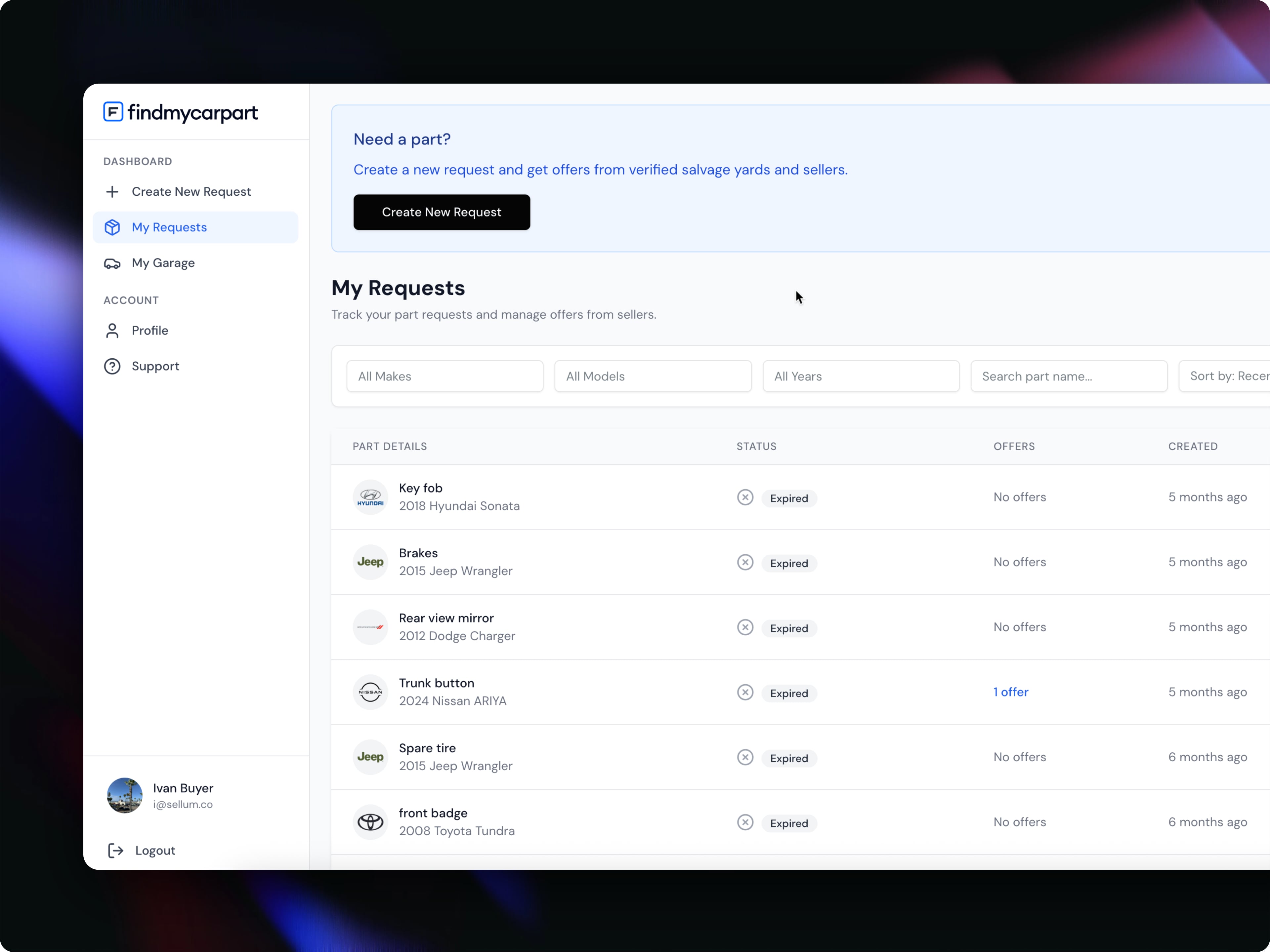Click the Expired badge in the Key fob row

click(789, 498)
